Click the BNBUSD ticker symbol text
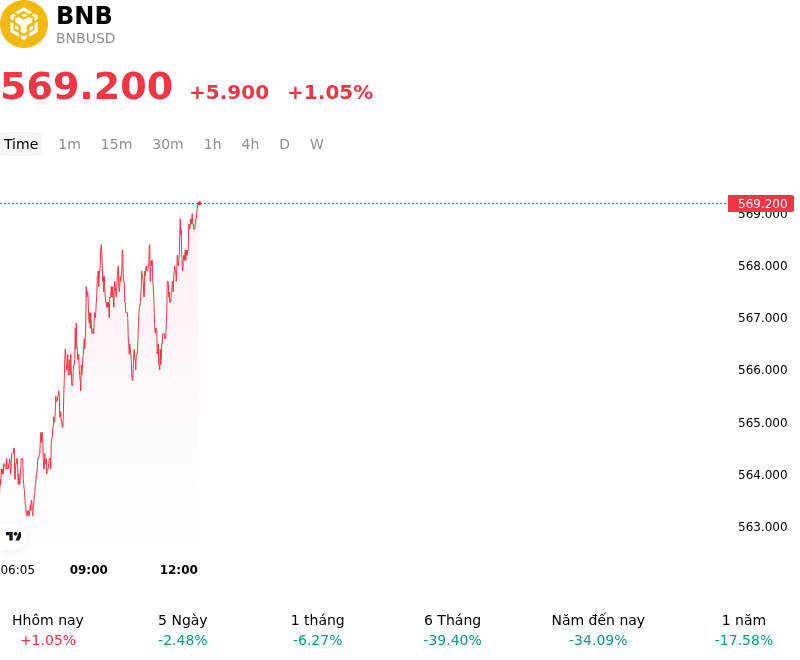Screen dimensions: 800x660 coord(86,38)
